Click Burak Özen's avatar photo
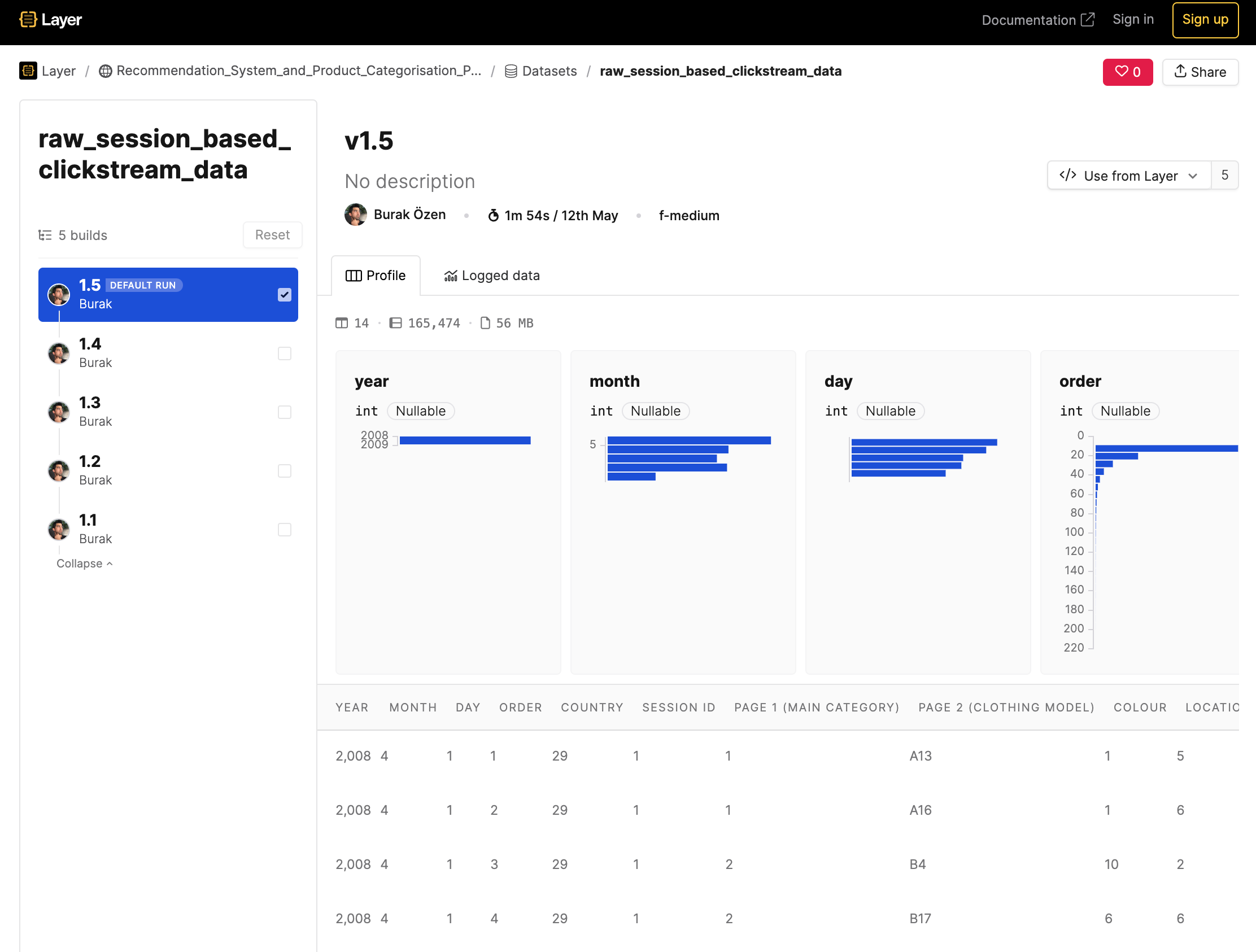Screen dimensions: 1256x952 355,215
